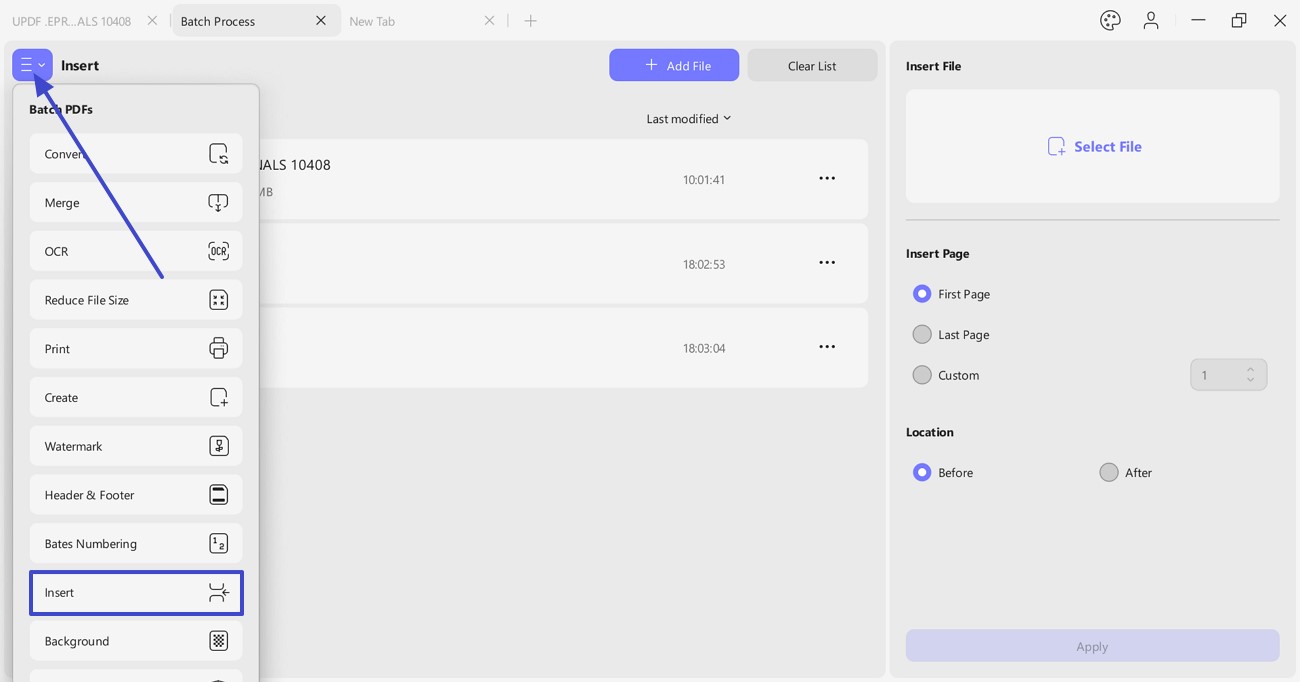Close the Batch Process tab

point(321,20)
